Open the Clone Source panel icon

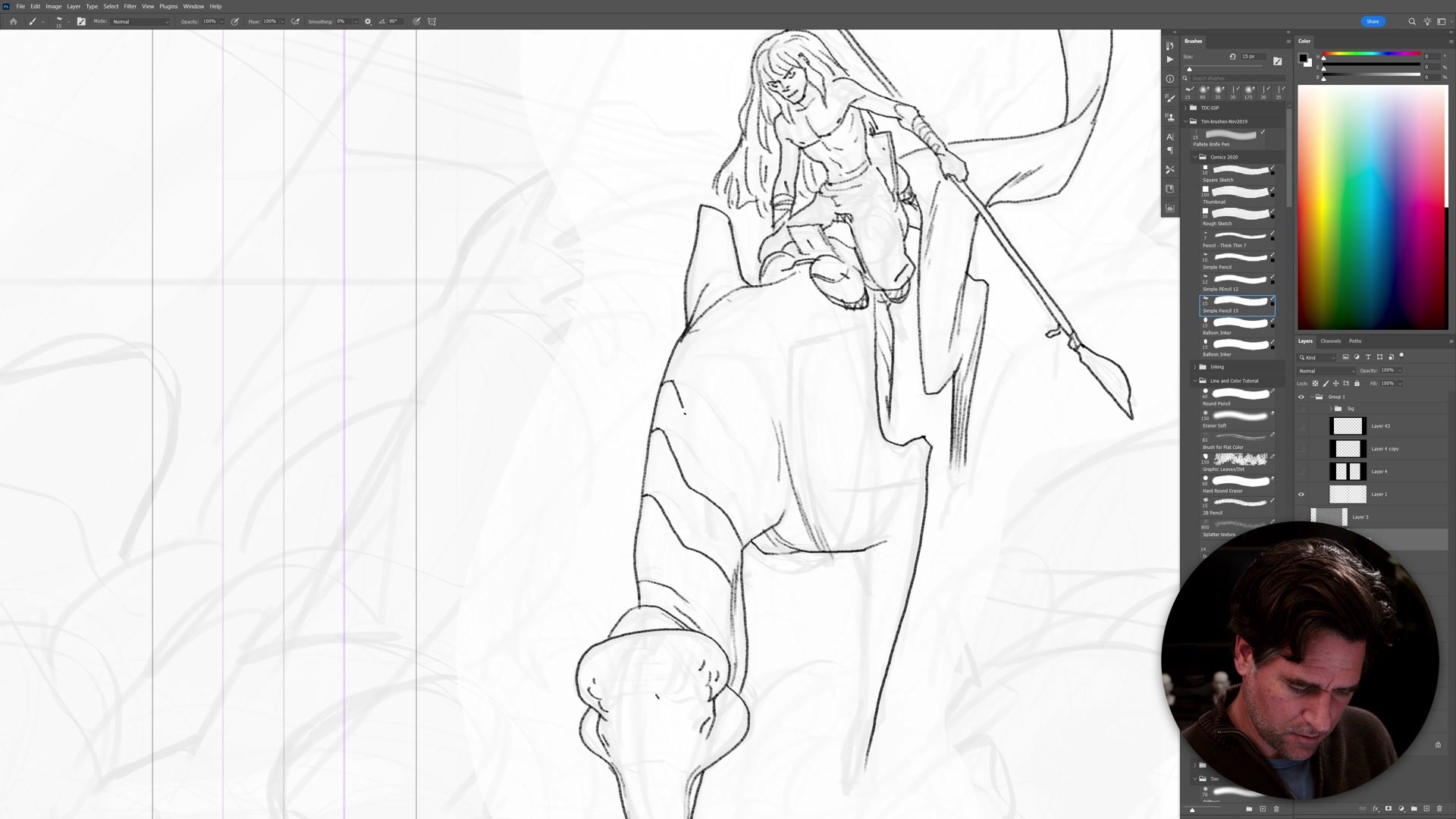(1170, 117)
